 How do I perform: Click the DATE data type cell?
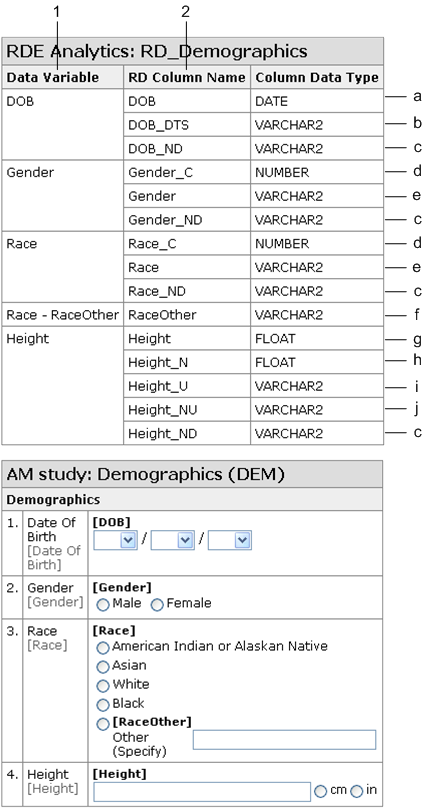click(317, 101)
